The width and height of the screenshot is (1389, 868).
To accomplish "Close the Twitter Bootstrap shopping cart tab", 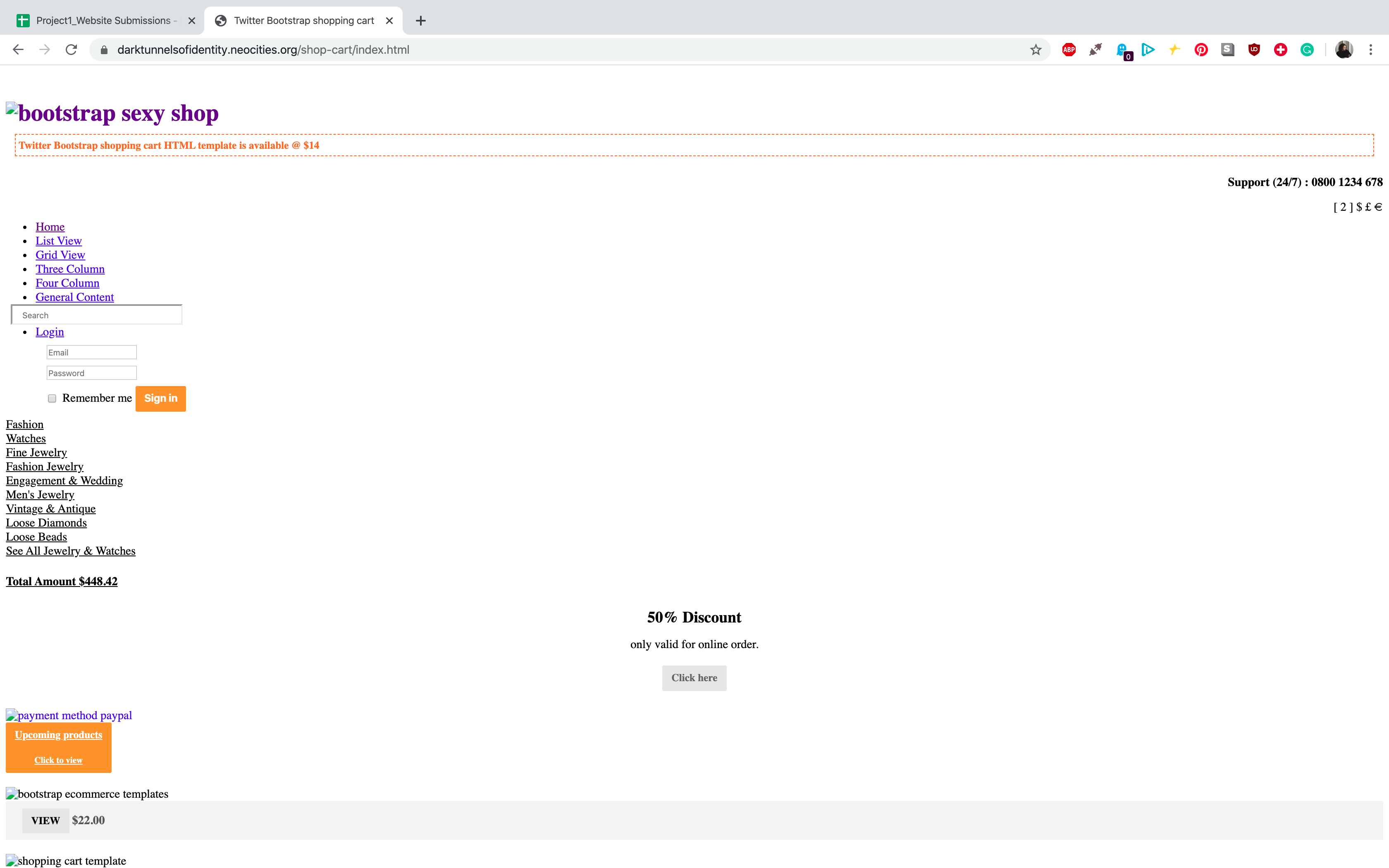I will tap(389, 21).
